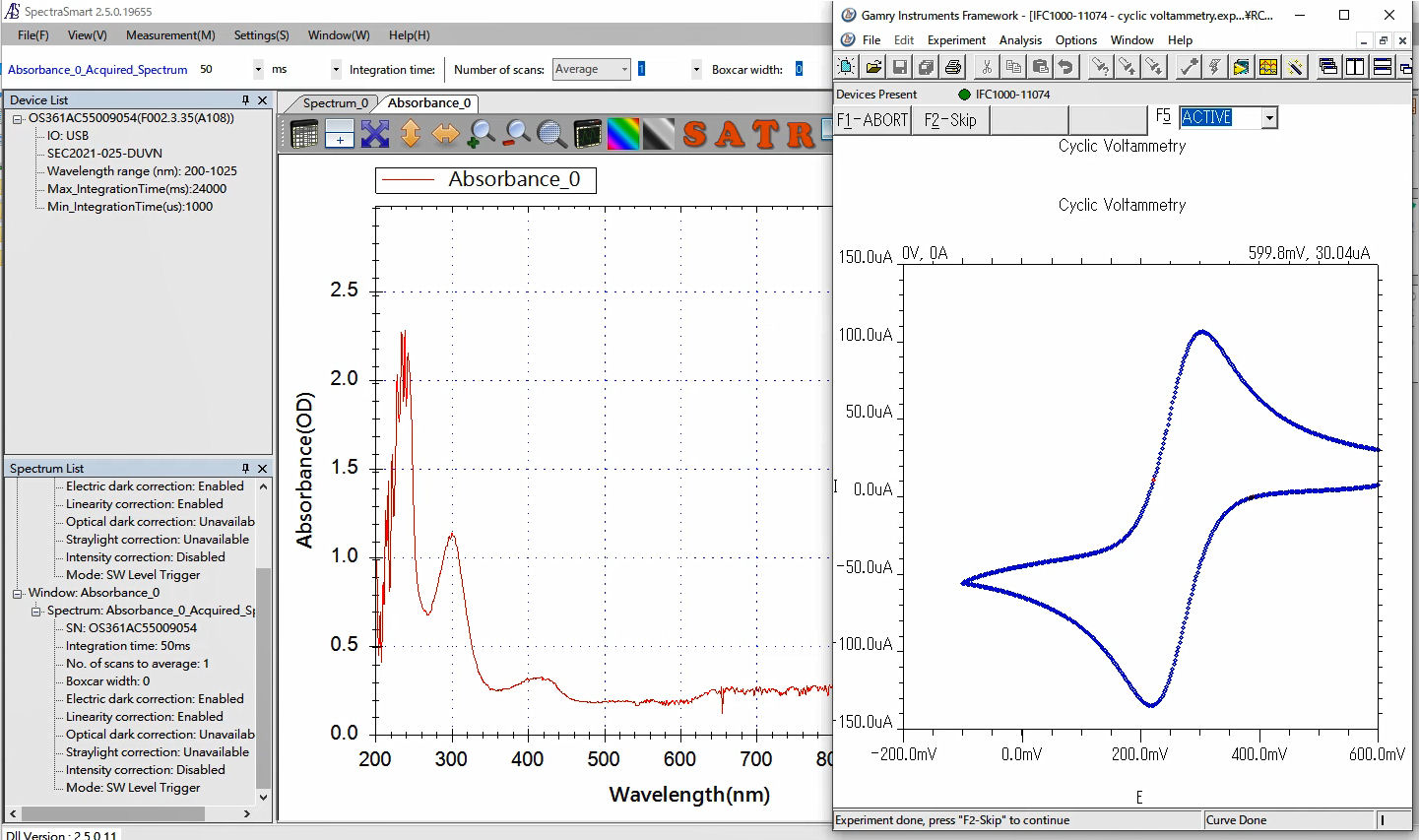Autoscale horizontally with the orange left-right arrow
The width and height of the screenshot is (1419, 840).
(446, 134)
